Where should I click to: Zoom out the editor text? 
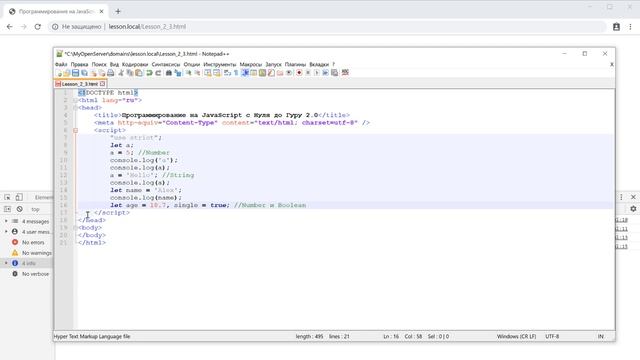click(197, 73)
